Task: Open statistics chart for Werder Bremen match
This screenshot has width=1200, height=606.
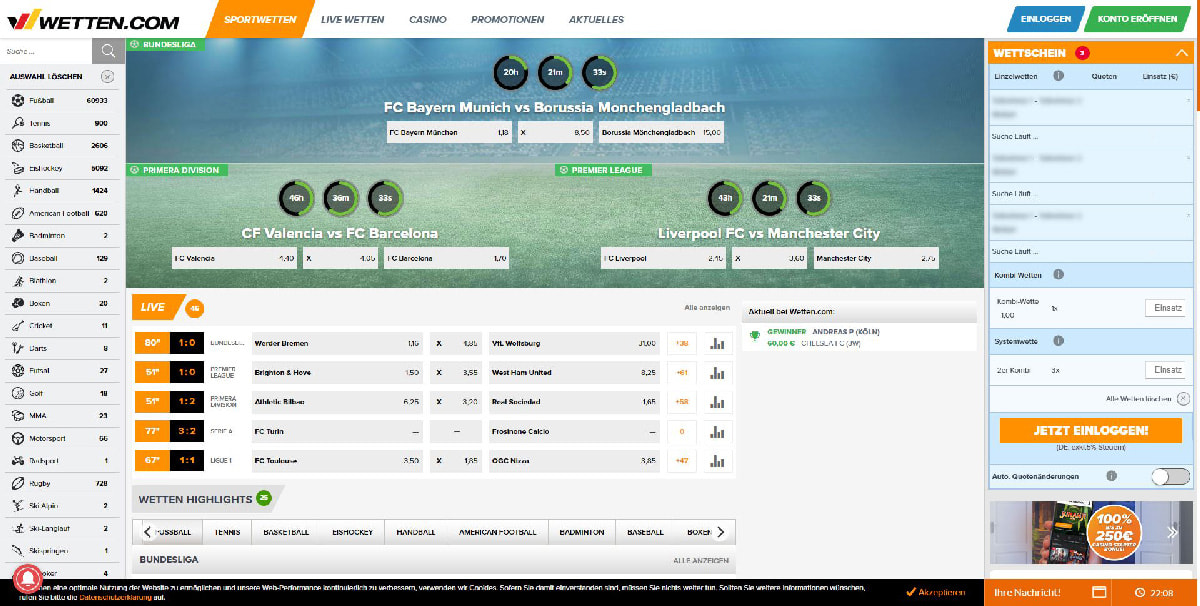Action: pos(717,343)
